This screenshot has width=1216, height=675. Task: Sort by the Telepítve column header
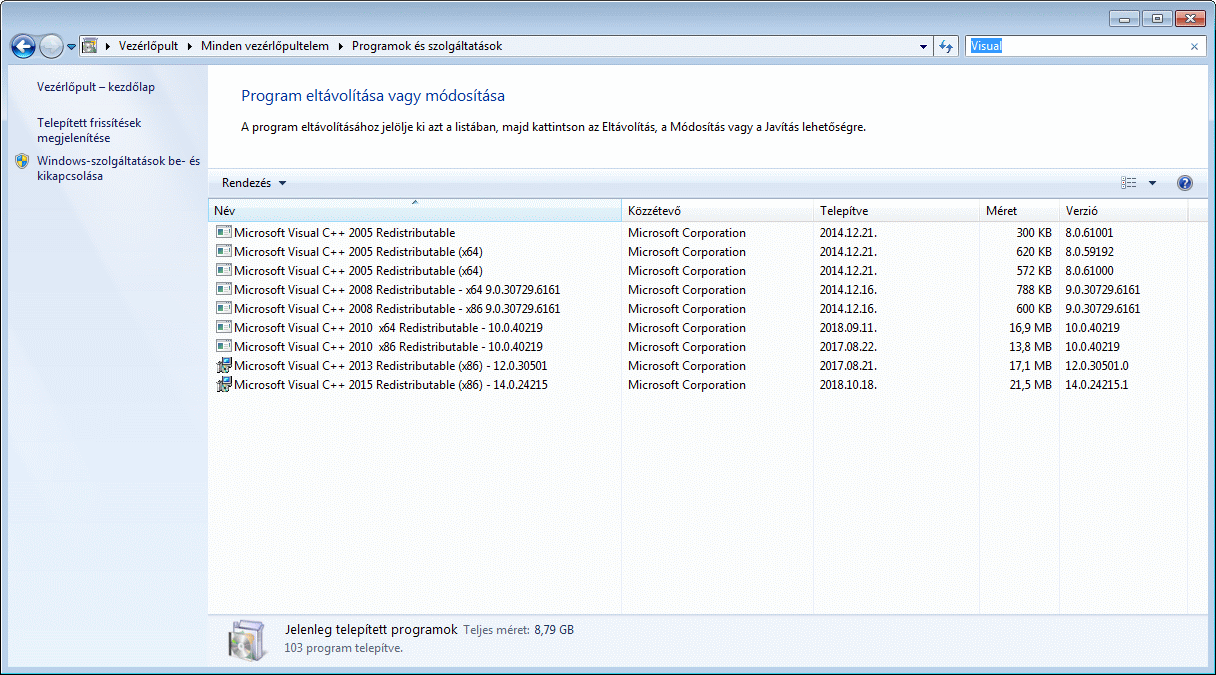pos(896,211)
